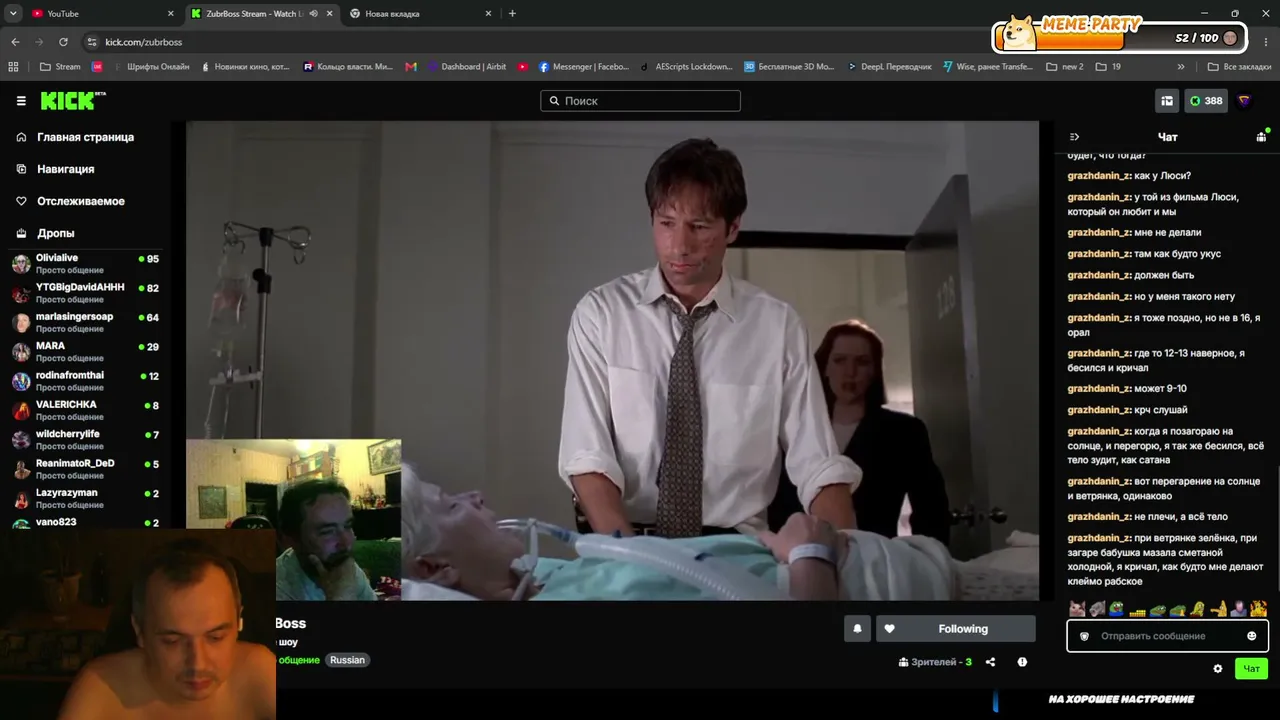Open the user profile avatar menu

point(1245,101)
